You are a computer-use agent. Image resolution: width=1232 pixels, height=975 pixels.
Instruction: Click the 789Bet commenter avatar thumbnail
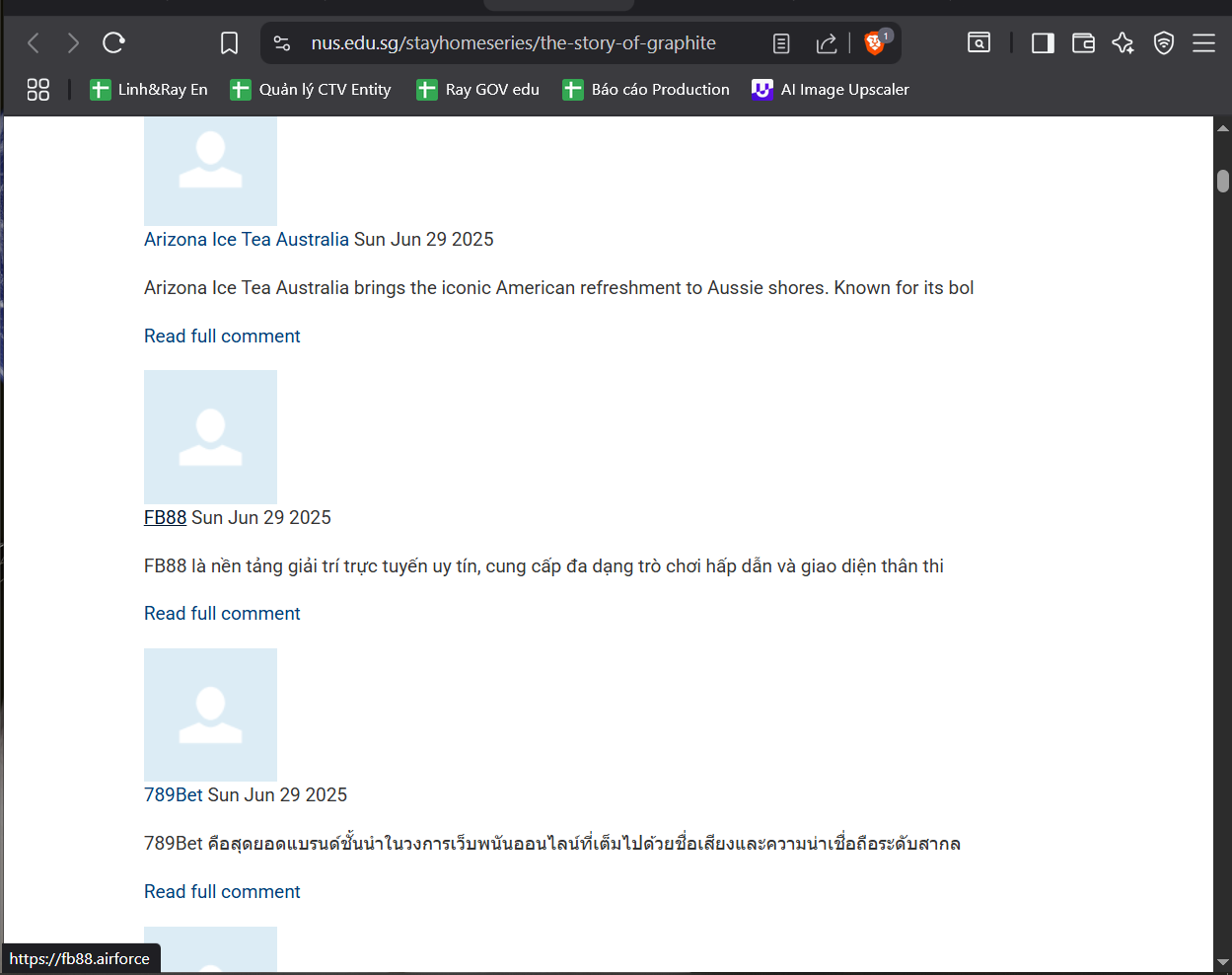coord(210,715)
